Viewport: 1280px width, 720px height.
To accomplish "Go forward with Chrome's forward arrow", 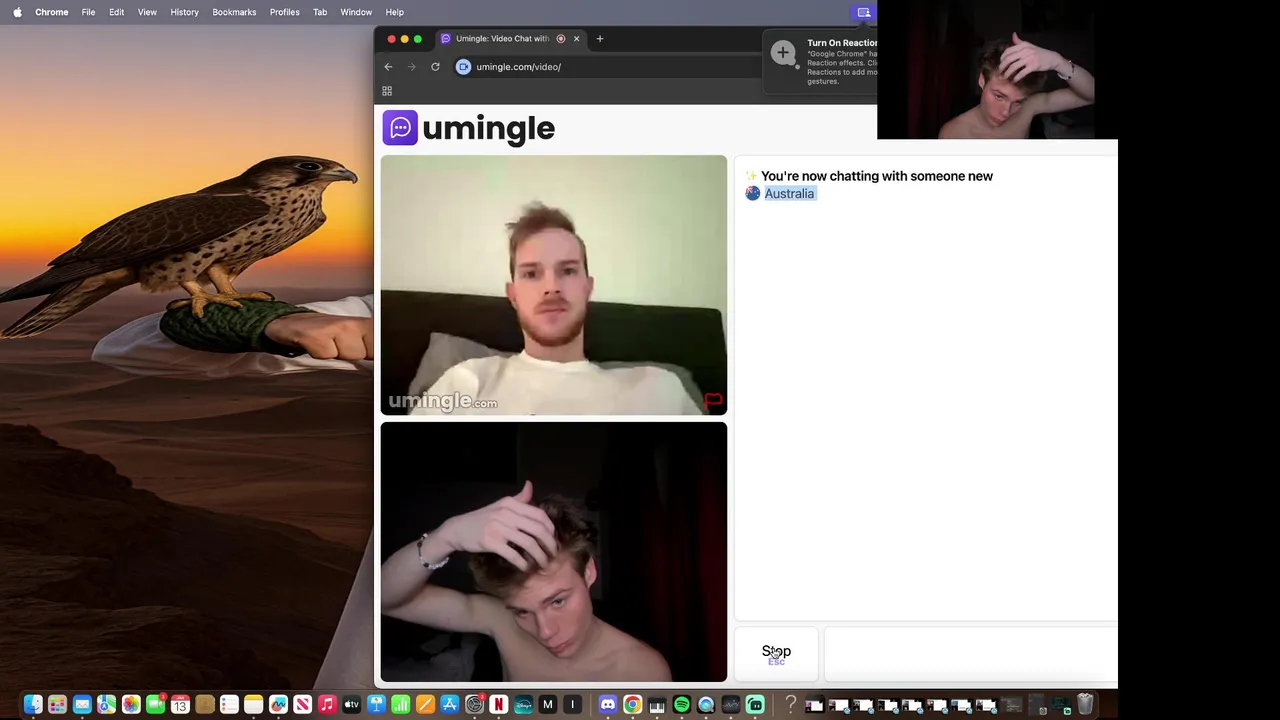I will [411, 67].
